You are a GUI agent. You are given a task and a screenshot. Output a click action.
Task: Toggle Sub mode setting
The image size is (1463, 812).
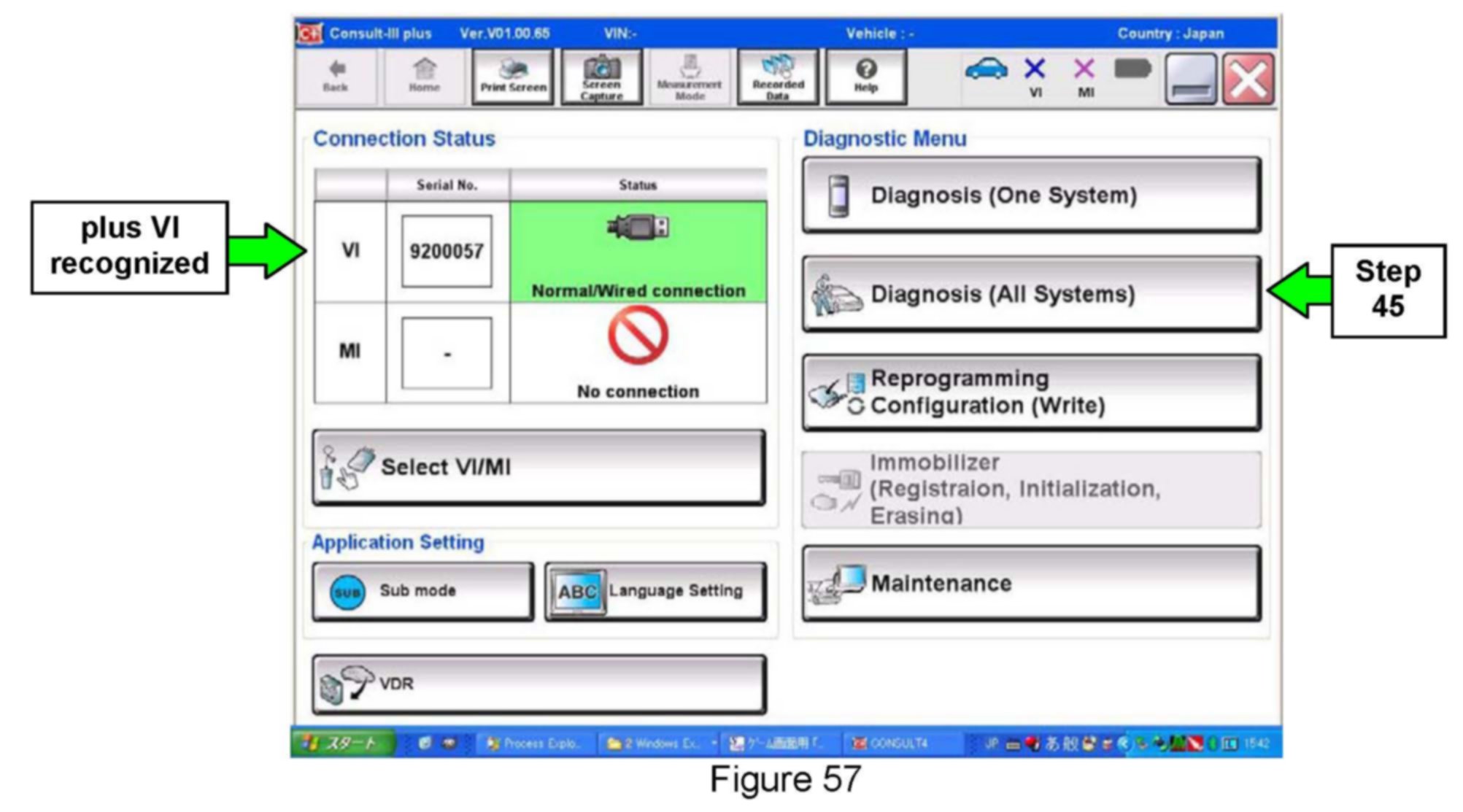point(422,591)
